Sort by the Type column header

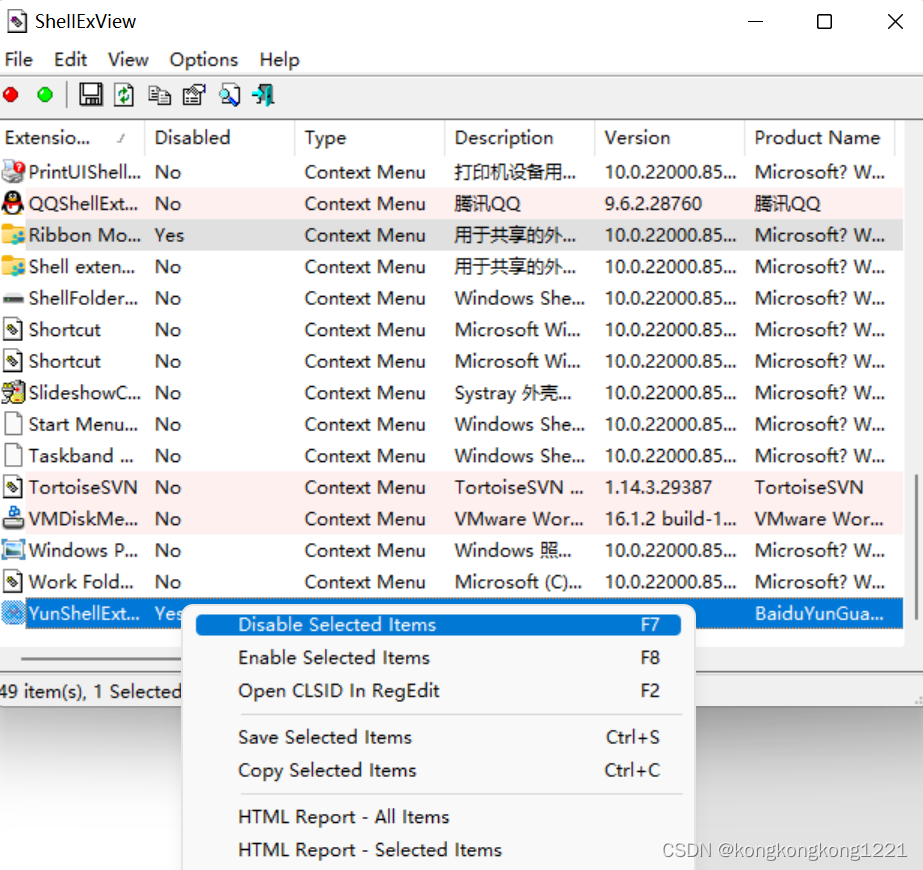369,138
